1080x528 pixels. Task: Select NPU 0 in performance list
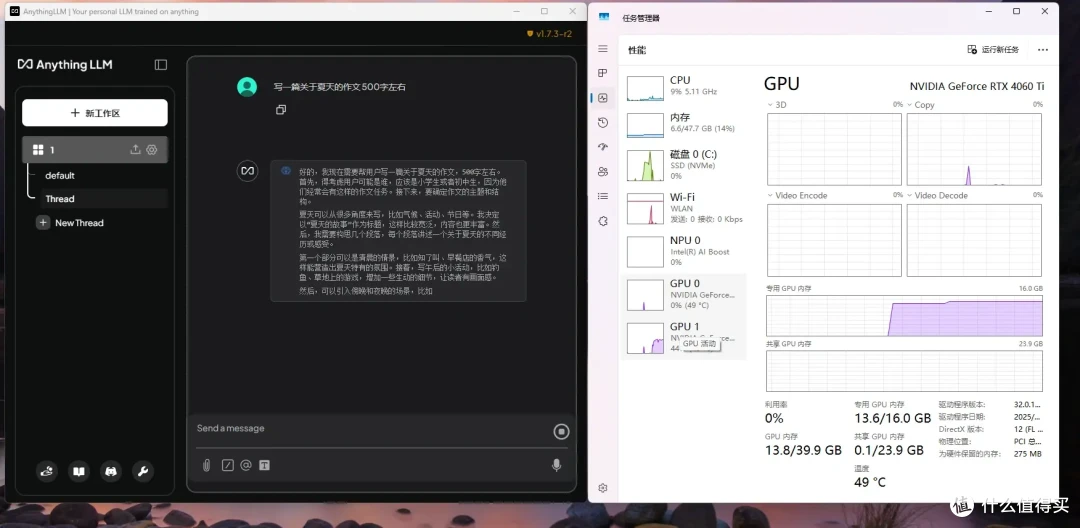click(684, 251)
